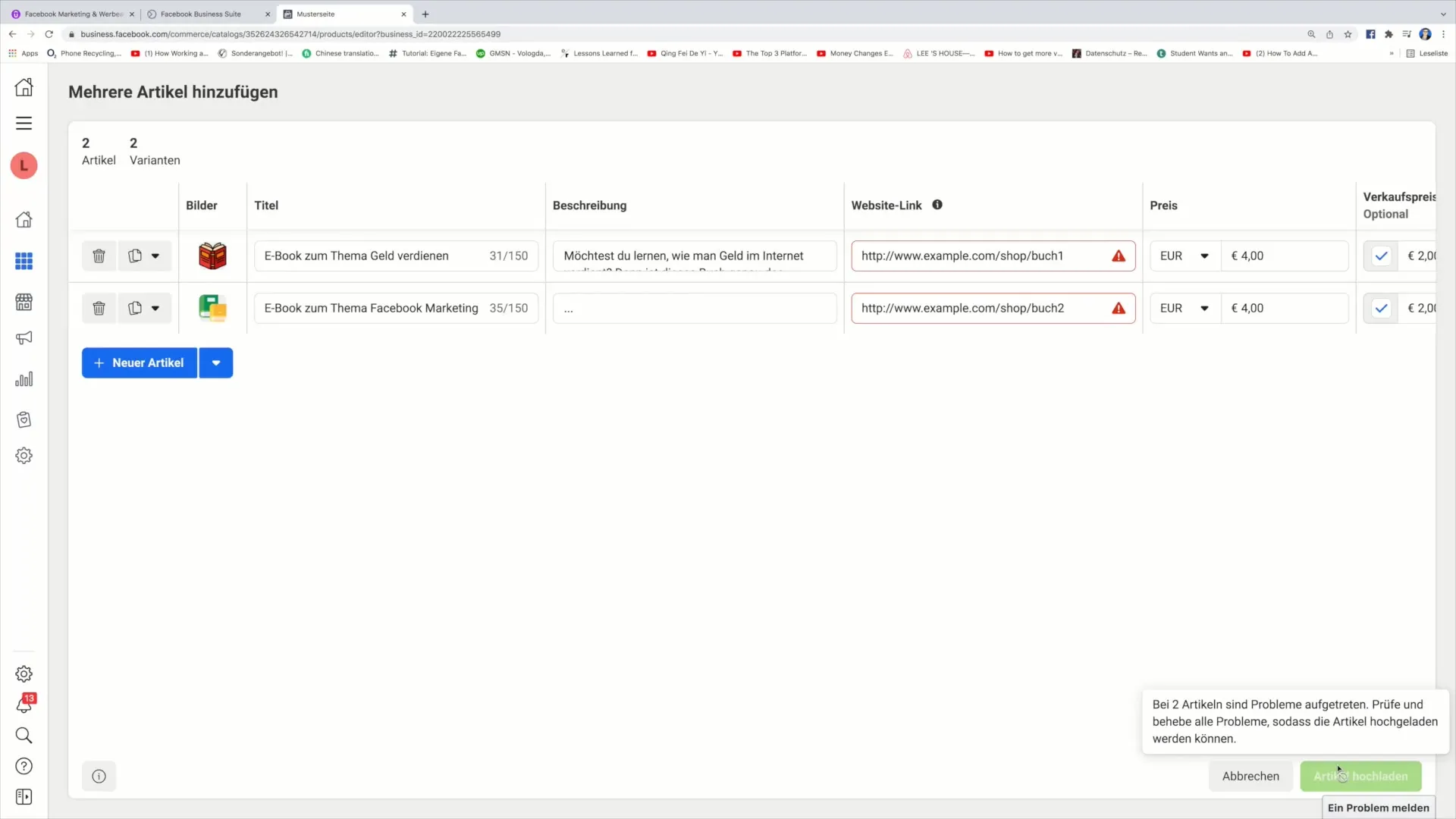Click the expand dropdown arrow for first article
1456x819 pixels.
(x=155, y=256)
